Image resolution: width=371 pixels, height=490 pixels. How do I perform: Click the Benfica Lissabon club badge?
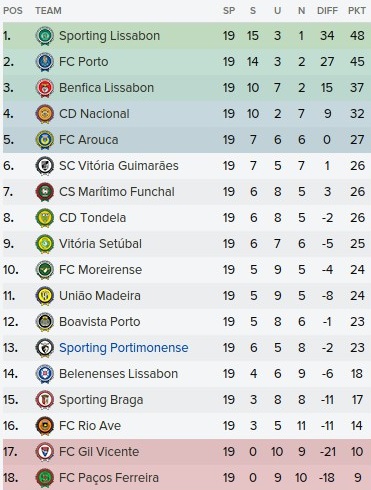point(45,88)
